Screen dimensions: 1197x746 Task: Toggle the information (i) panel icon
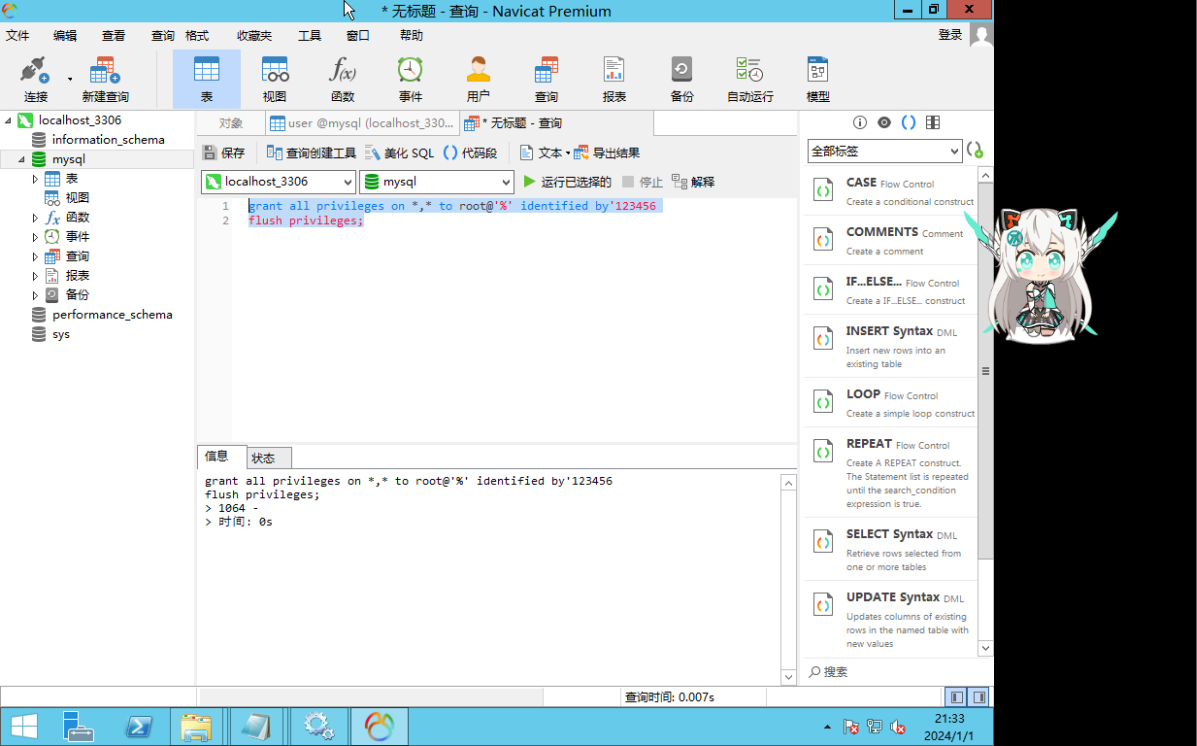click(x=859, y=121)
